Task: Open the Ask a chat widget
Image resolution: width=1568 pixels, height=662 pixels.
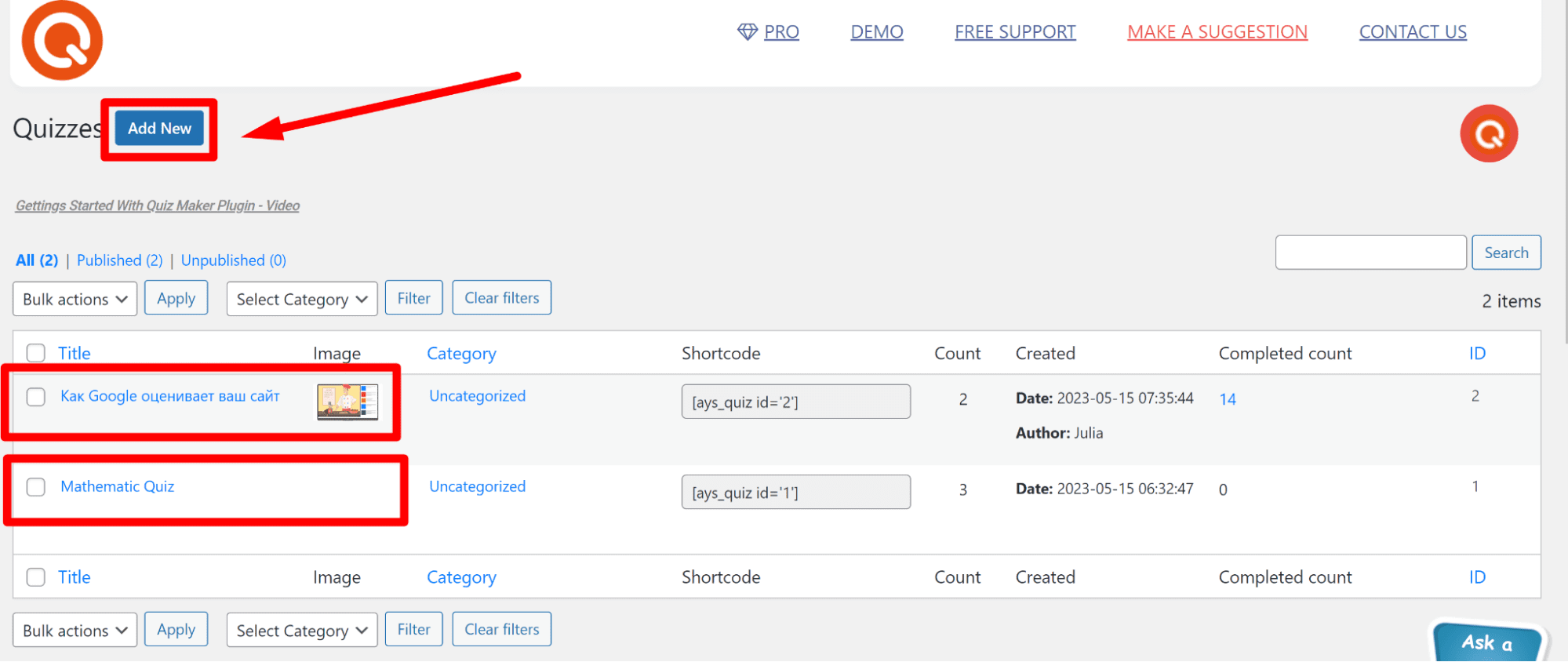Action: (x=1486, y=642)
